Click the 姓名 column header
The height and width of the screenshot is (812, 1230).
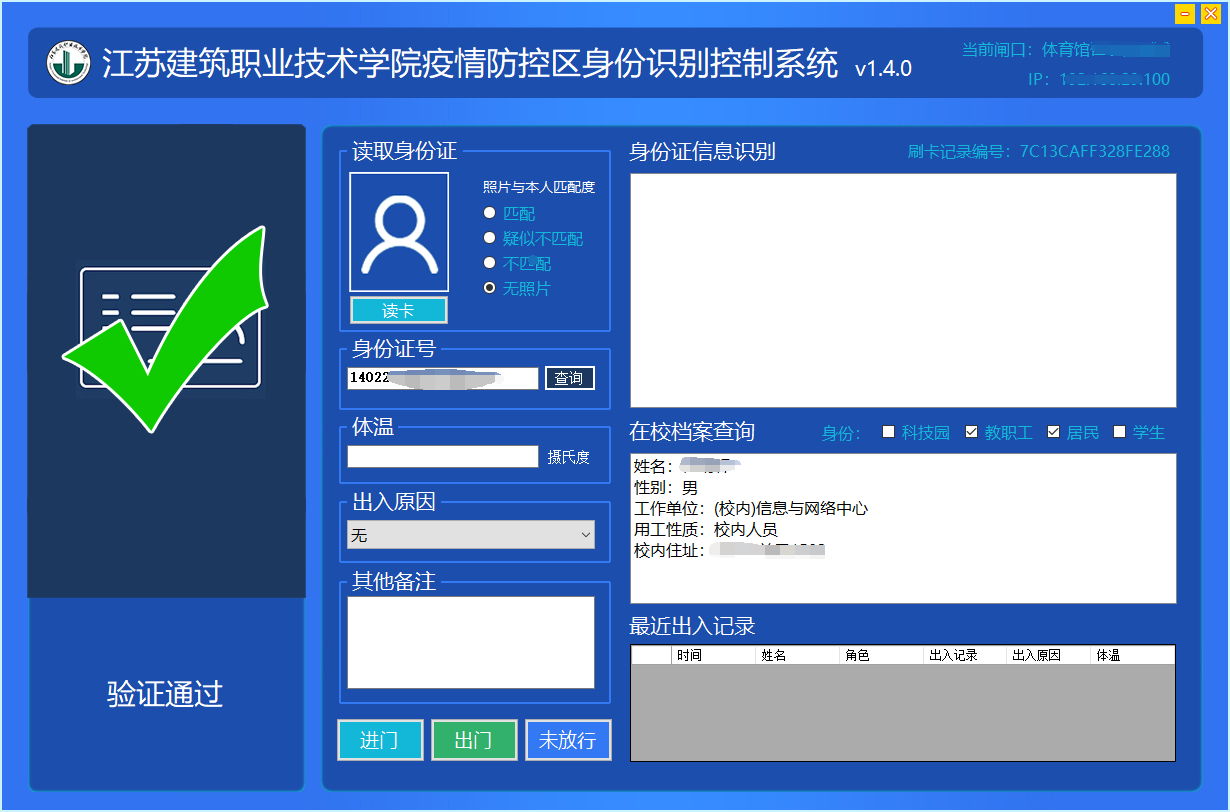click(x=798, y=655)
